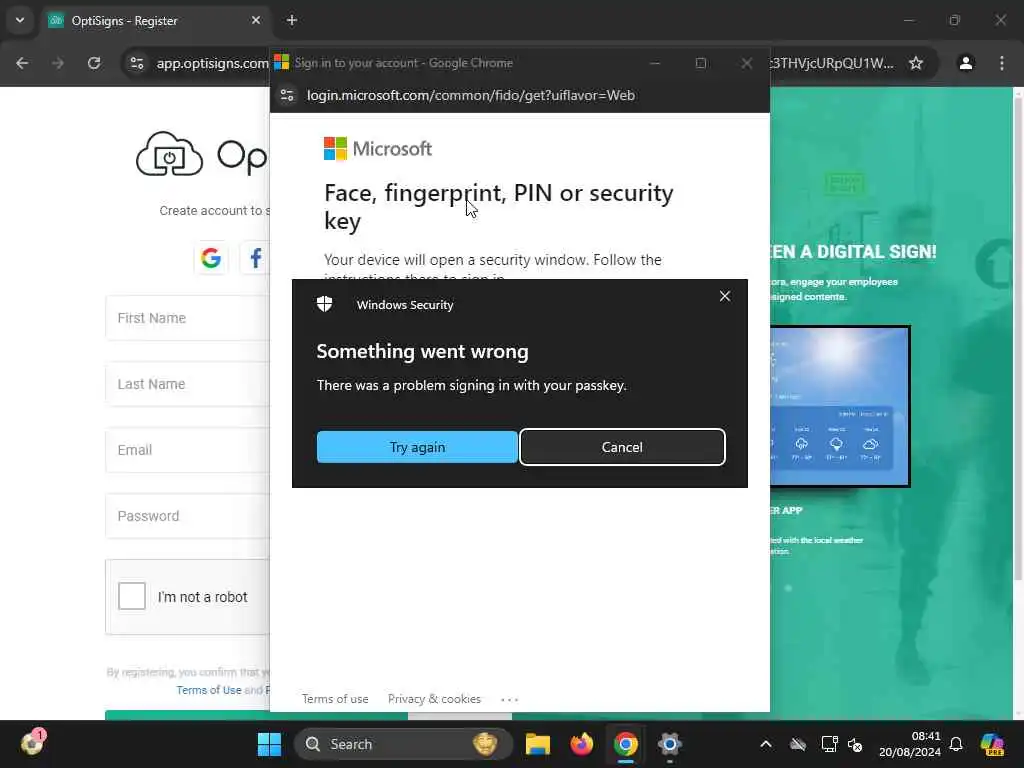
Task: Open the three-dot more options in popup footer
Action: 509,699
